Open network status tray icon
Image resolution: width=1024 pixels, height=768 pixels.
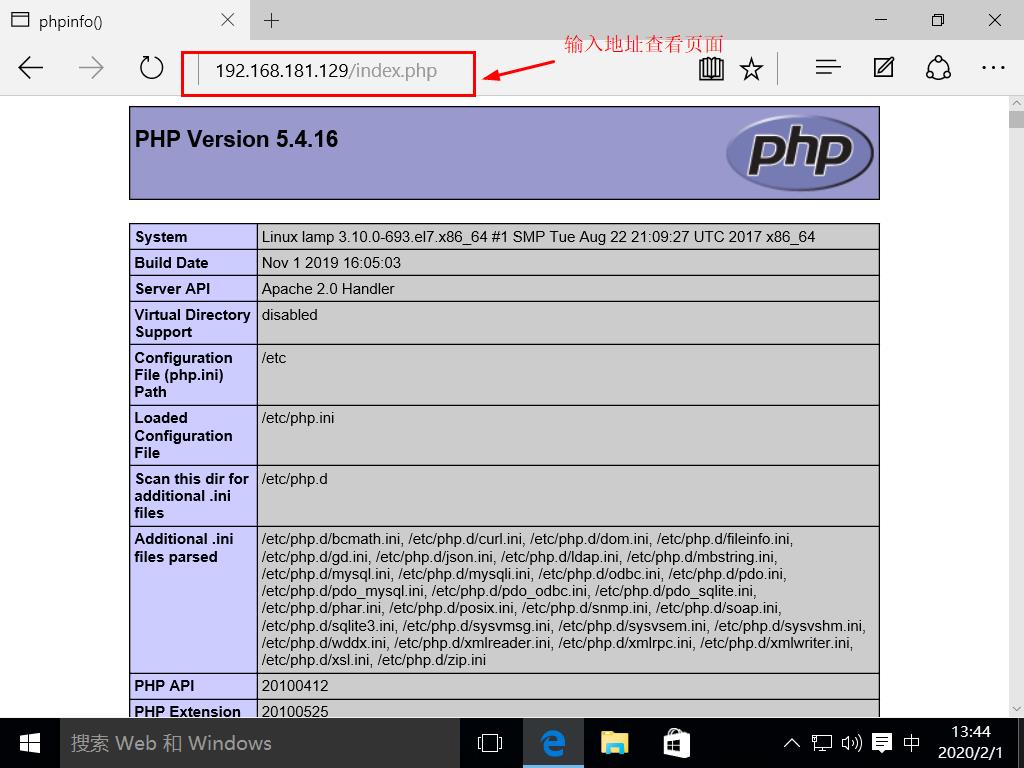coord(822,743)
